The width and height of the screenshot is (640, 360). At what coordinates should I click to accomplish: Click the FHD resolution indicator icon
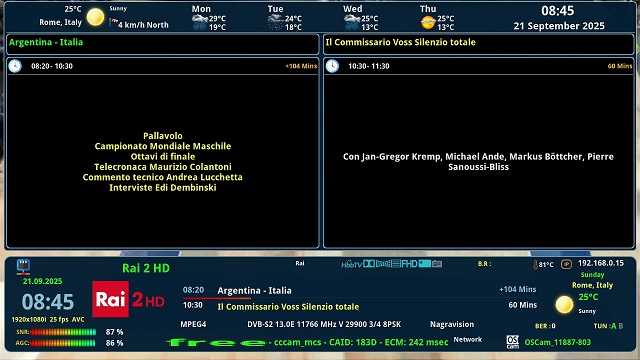409,264
